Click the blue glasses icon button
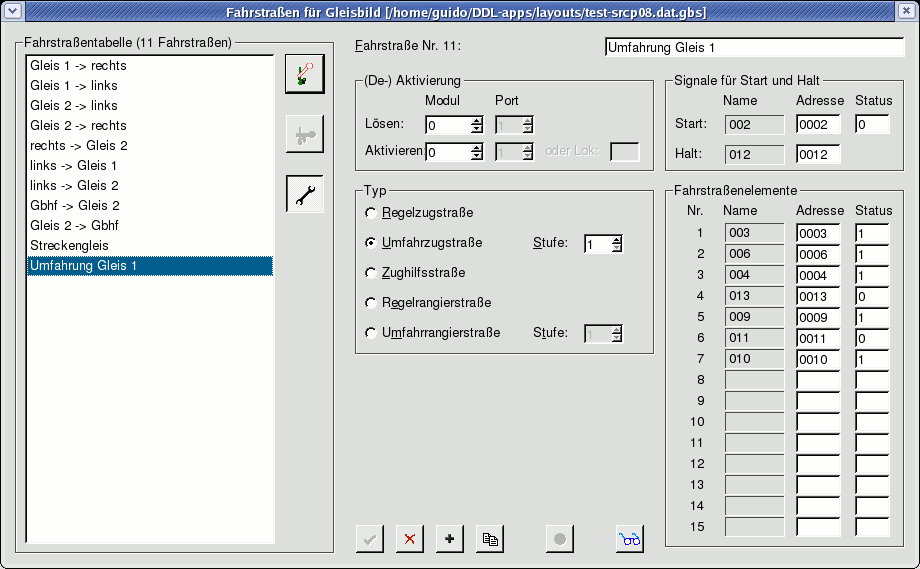The image size is (920, 569). (x=629, y=539)
